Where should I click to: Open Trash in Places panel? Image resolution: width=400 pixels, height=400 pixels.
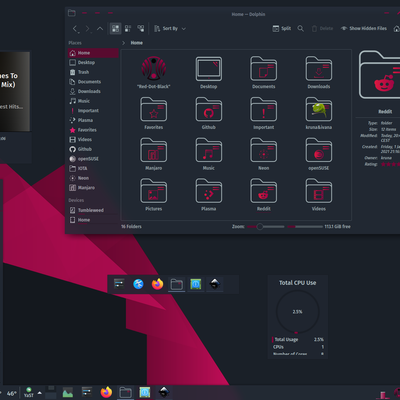pos(93,72)
